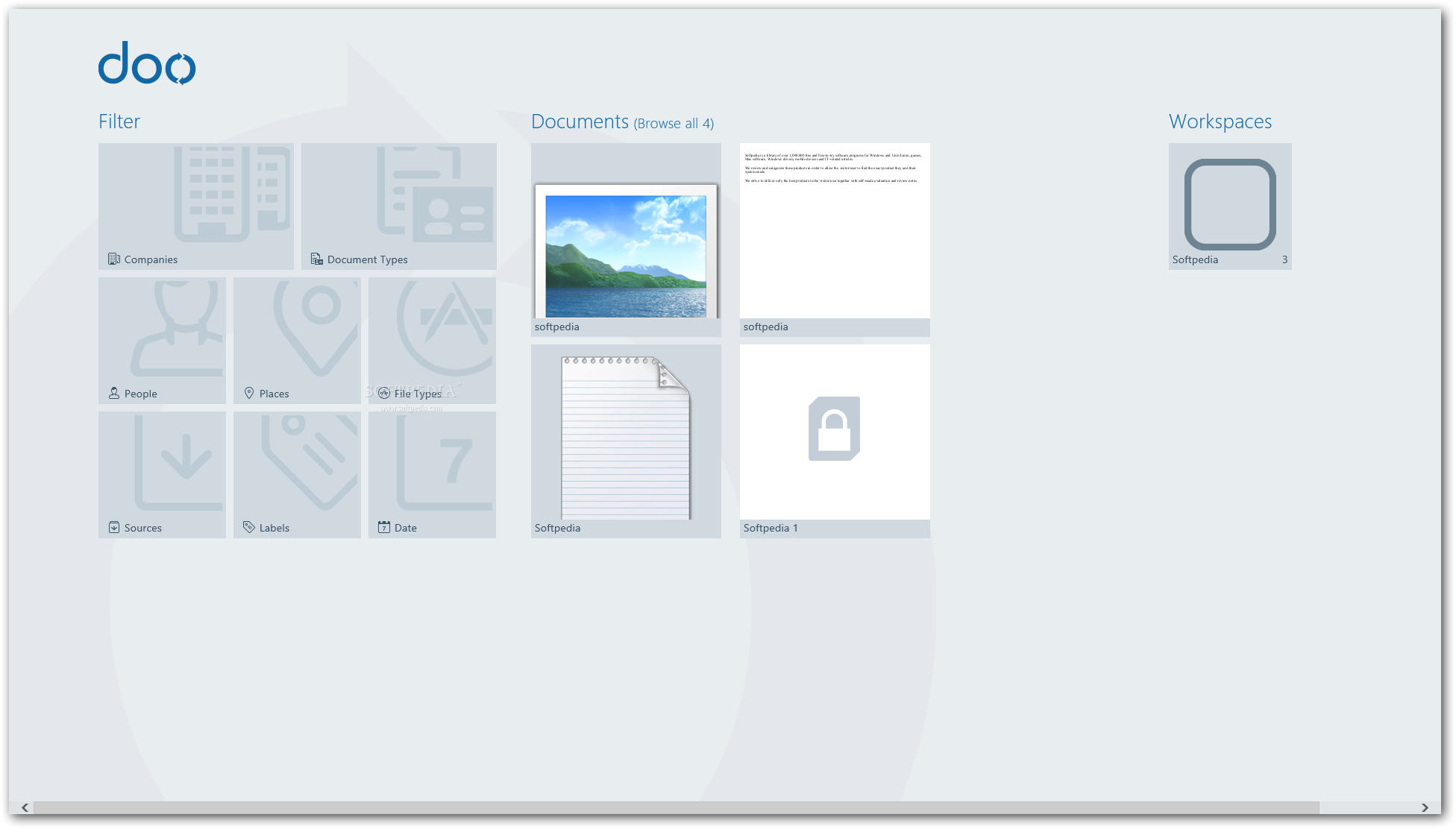Open the Labels filter tile

click(297, 475)
